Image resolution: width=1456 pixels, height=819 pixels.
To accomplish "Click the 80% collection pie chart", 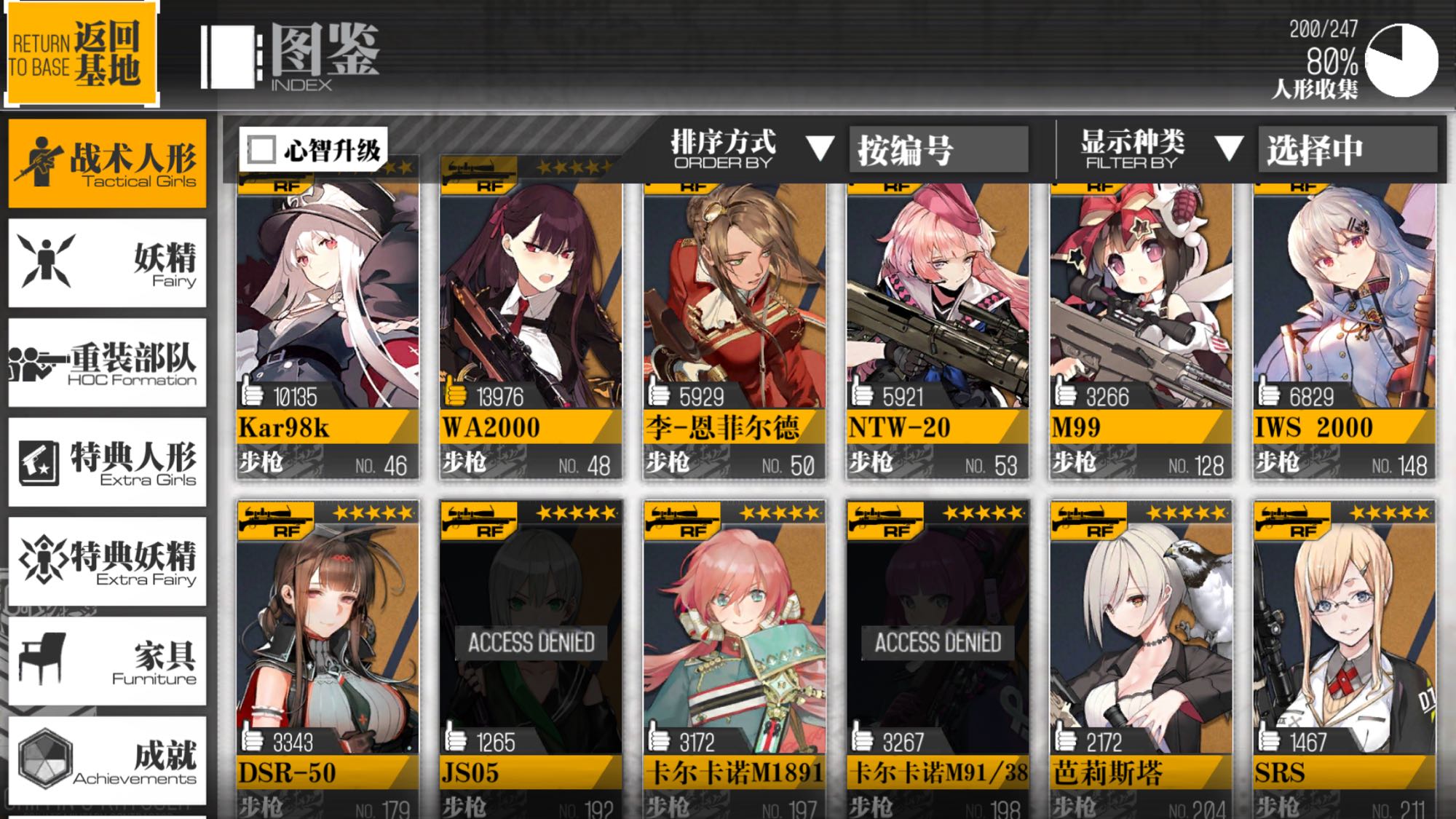I will (x=1401, y=60).
